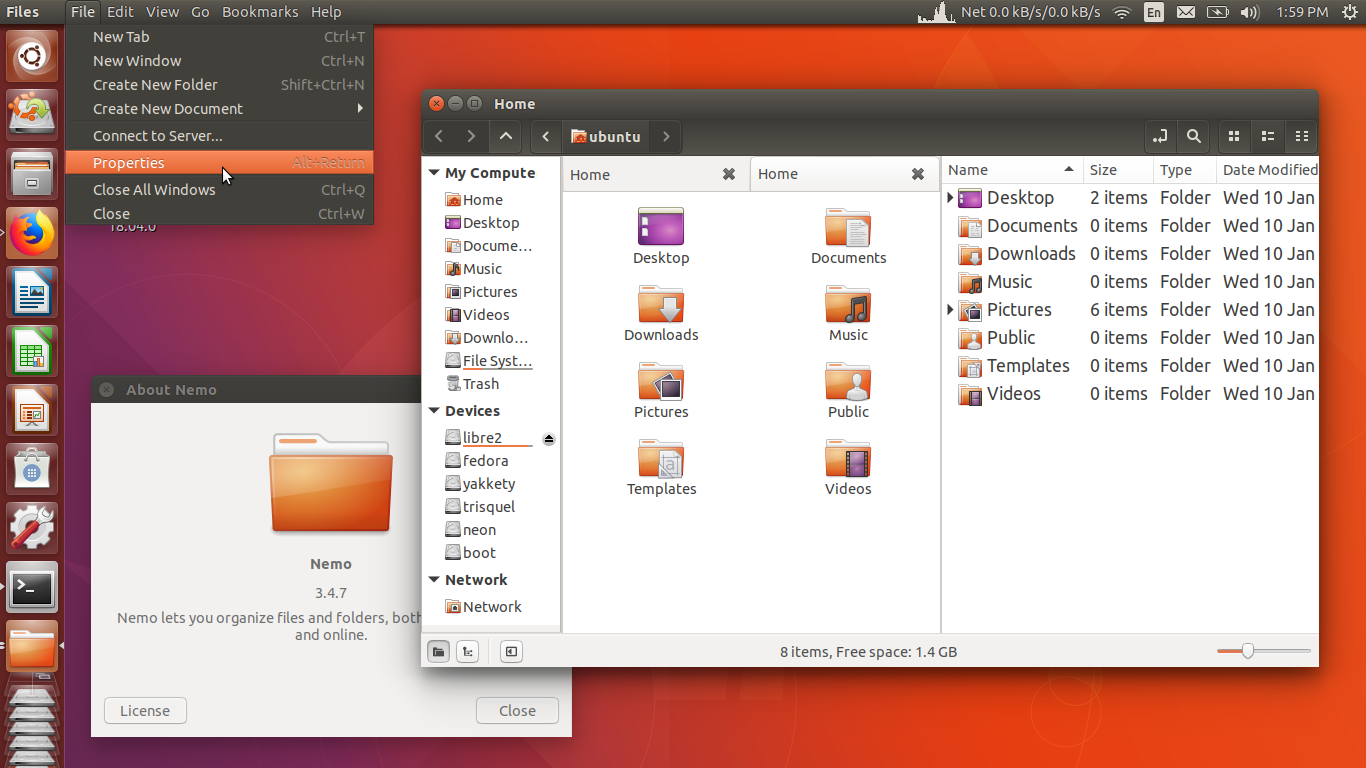Open LibreOffice Writer from the dock
Image resolution: width=1366 pixels, height=768 pixels.
click(32, 294)
